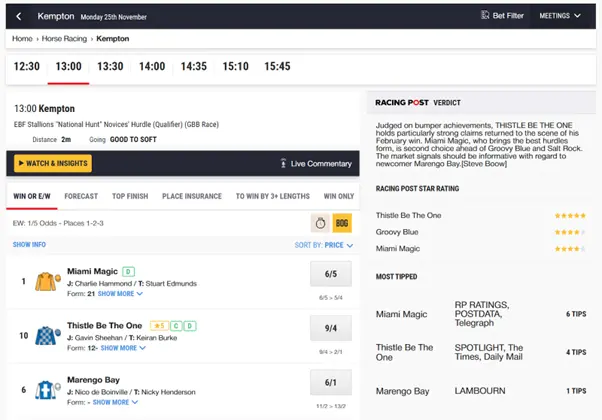Select the 6/5 odds for Miami Magic

330,276
